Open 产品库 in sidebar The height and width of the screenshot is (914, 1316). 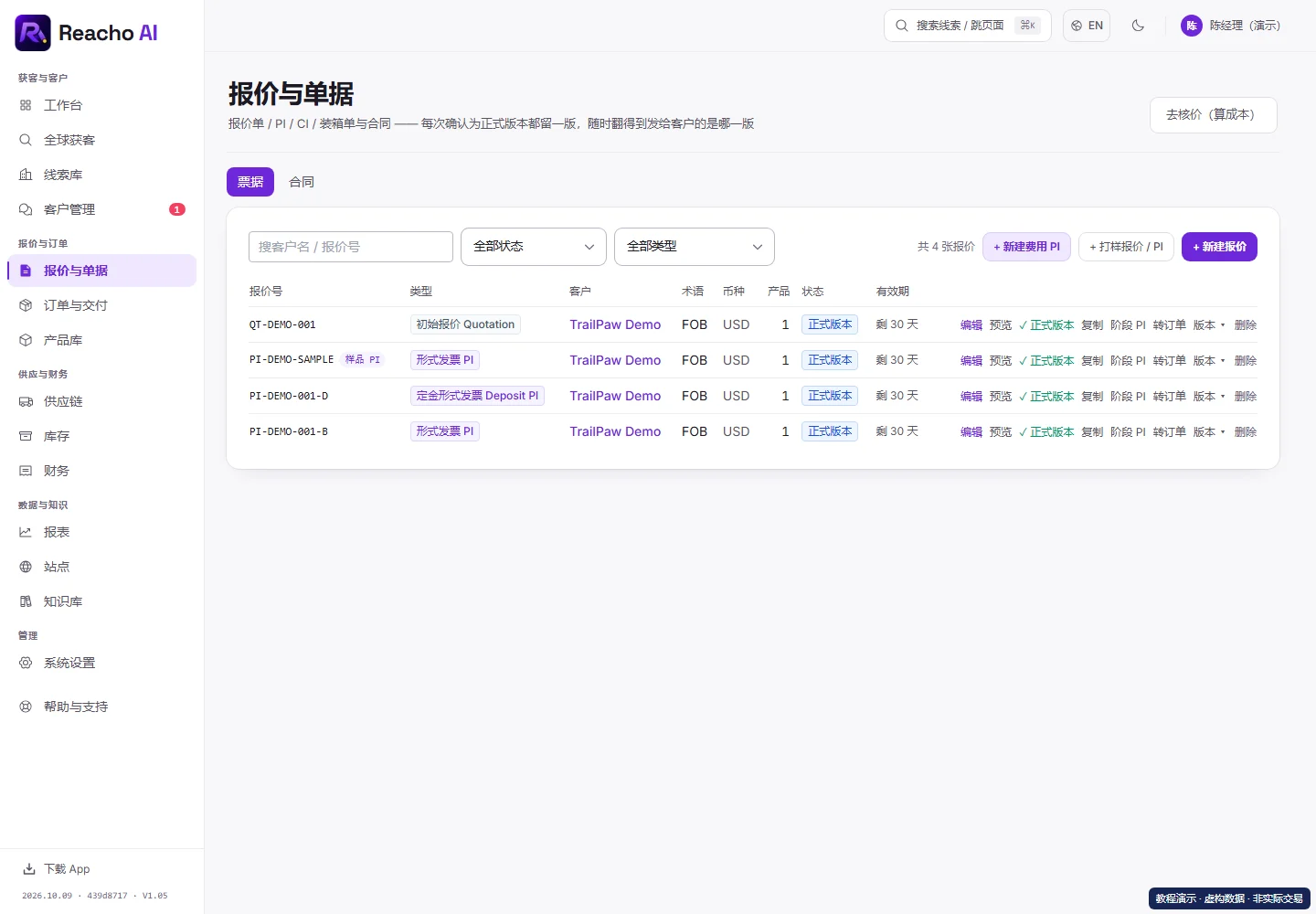tap(101, 340)
